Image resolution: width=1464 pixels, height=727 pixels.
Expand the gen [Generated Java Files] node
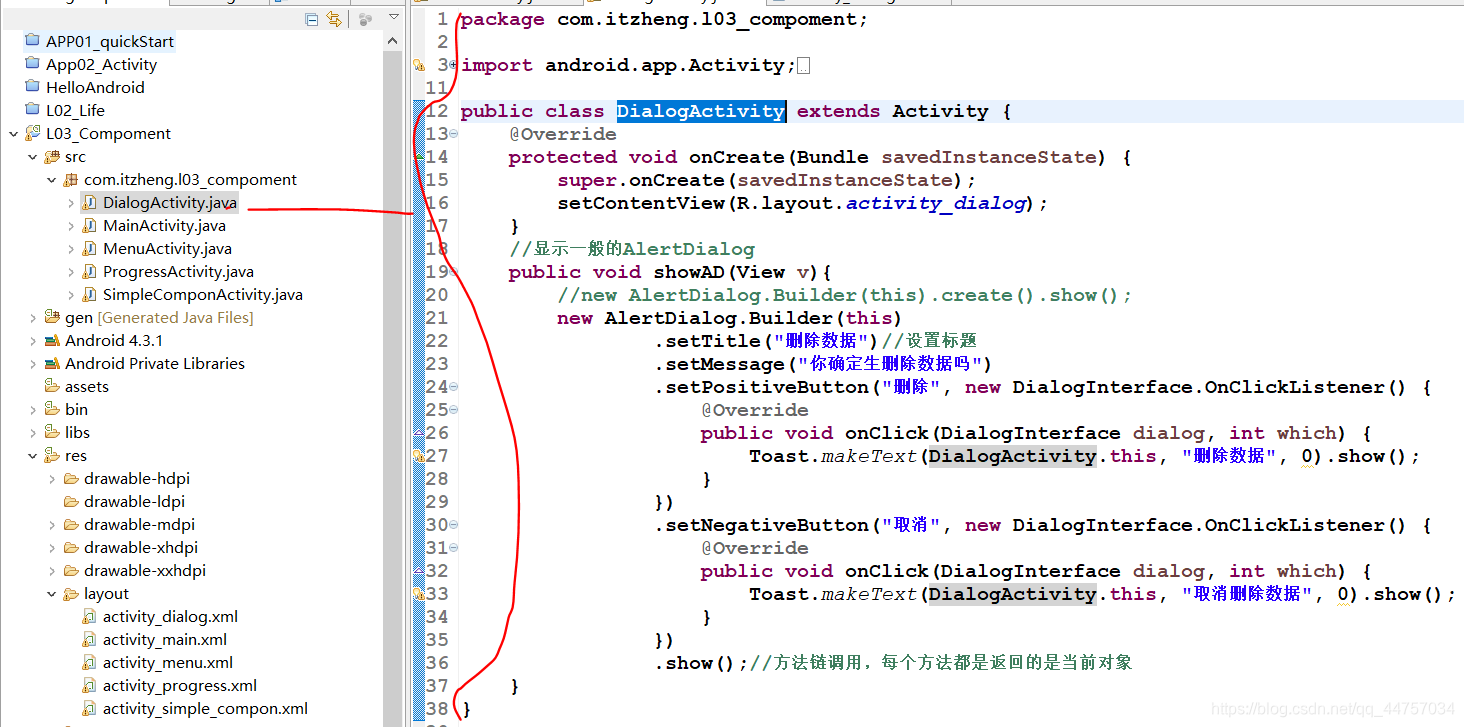33,317
